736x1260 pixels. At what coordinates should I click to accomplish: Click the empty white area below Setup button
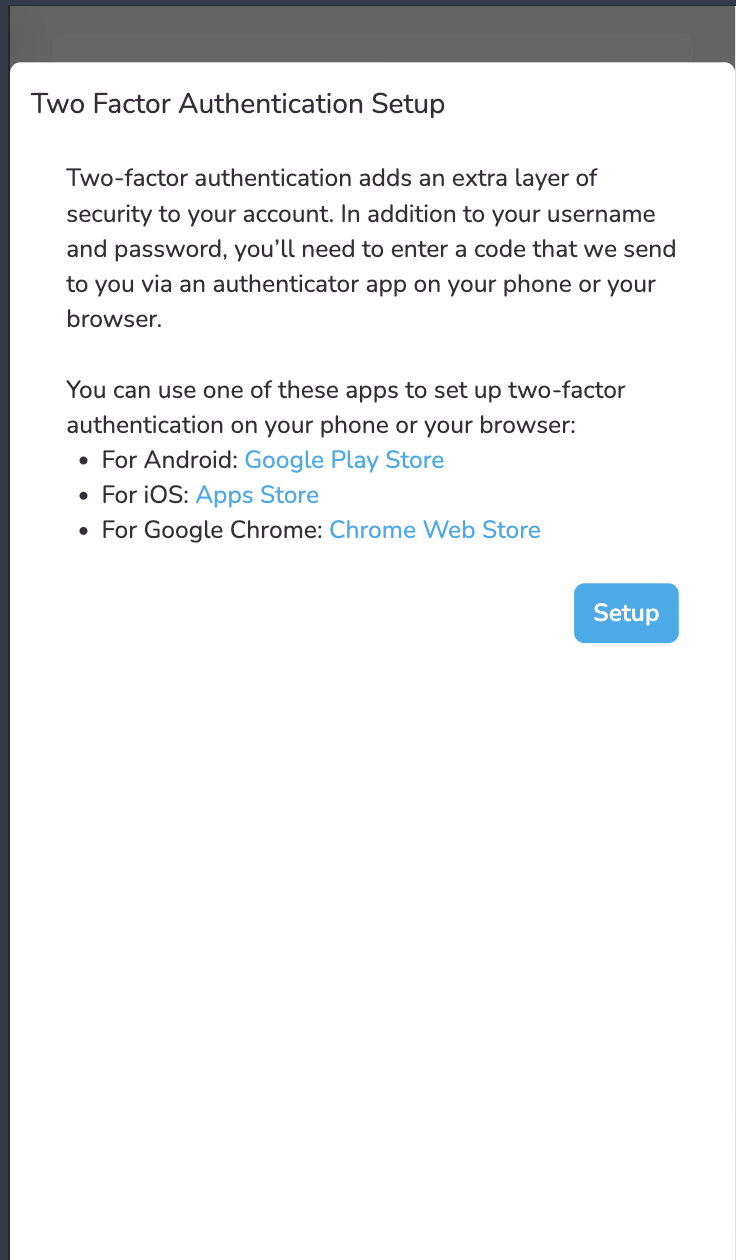pyautogui.click(x=368, y=900)
